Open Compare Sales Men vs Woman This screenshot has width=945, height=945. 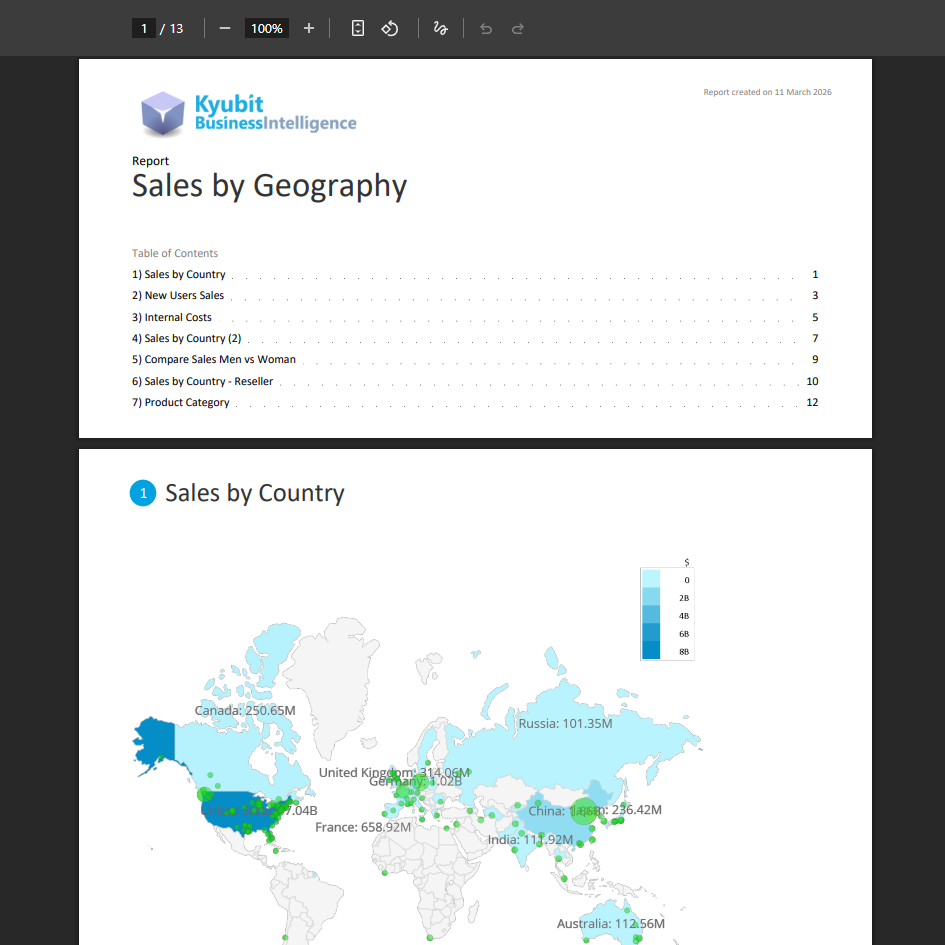[220, 360]
